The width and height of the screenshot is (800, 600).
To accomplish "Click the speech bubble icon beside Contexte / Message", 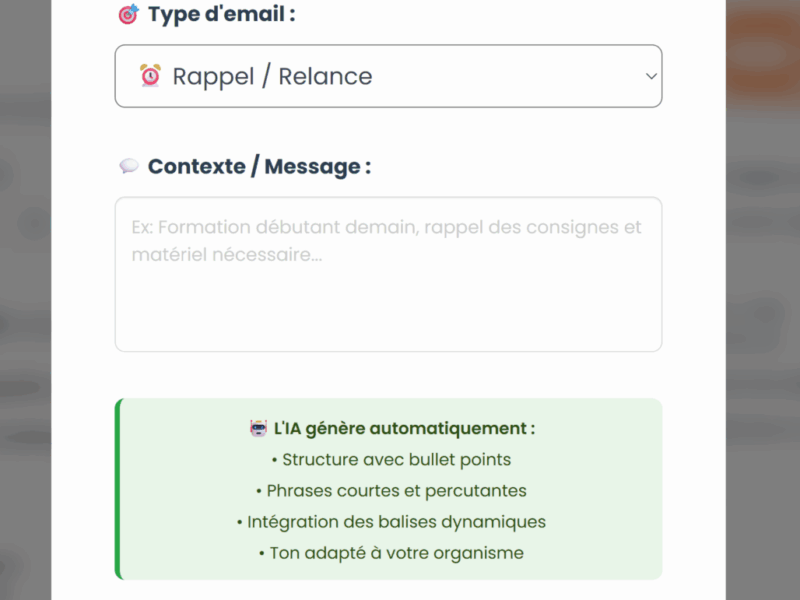I will [129, 165].
